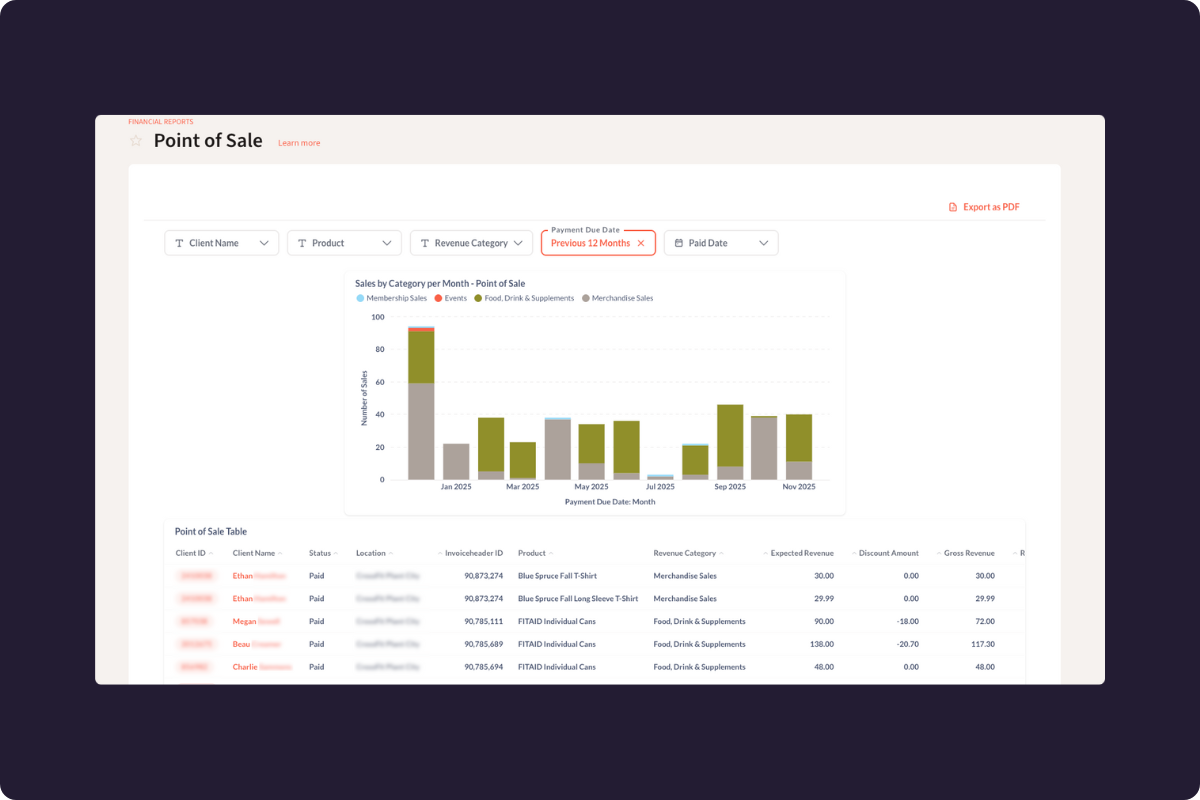The image size is (1200, 800).
Task: Clear the Previous 12 Months filter with X
Action: click(641, 243)
